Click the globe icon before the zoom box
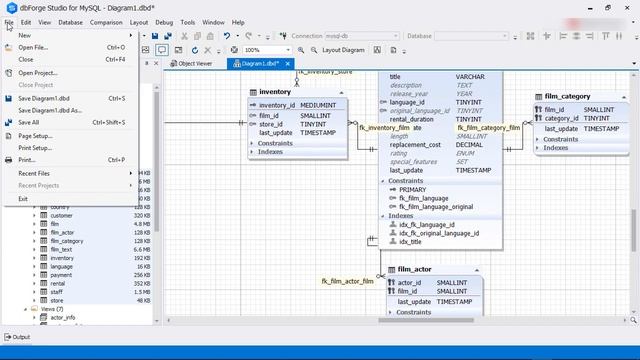Viewport: 640px width, 360px height. (234, 50)
